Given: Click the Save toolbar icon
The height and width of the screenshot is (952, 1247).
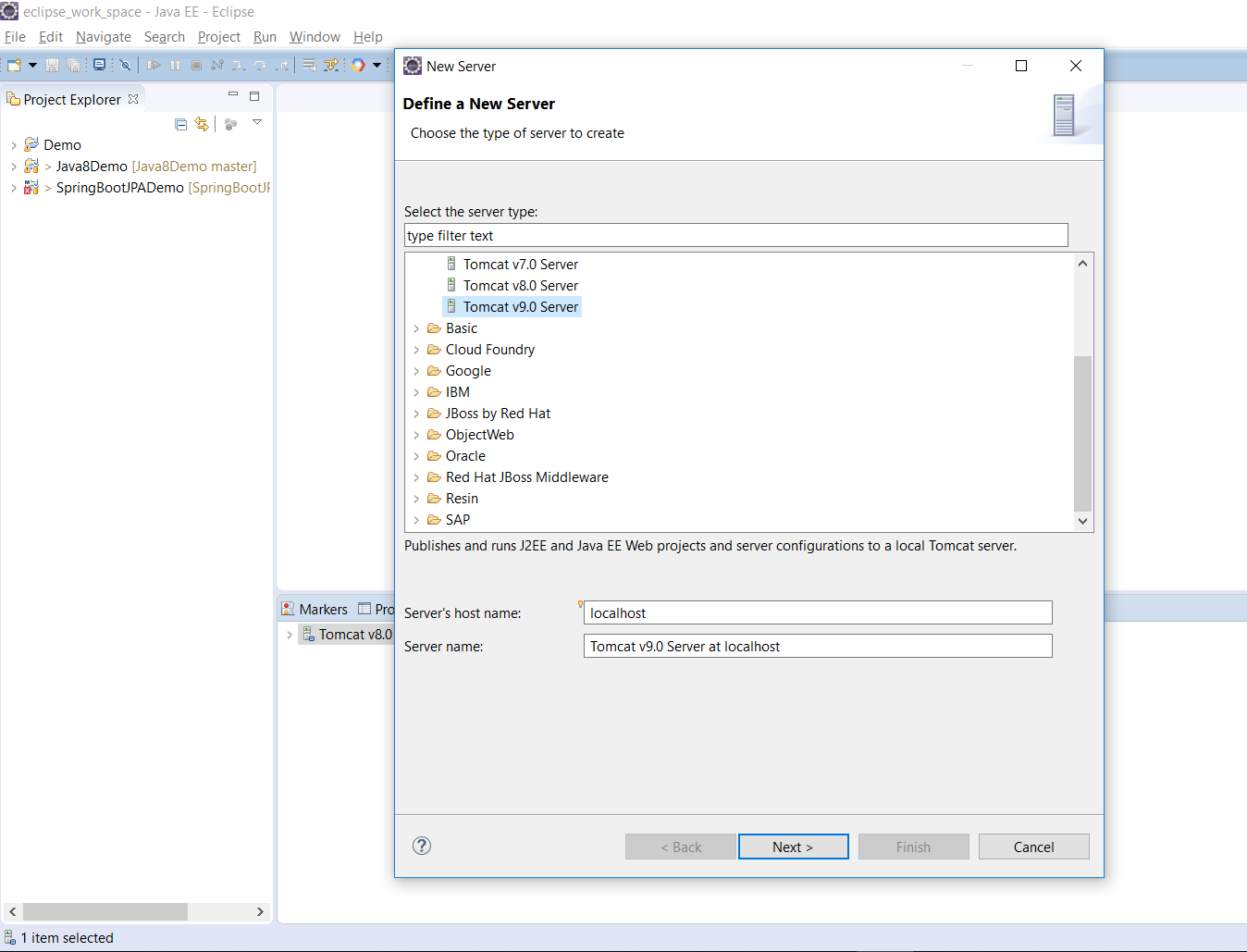Looking at the screenshot, I should (52, 65).
